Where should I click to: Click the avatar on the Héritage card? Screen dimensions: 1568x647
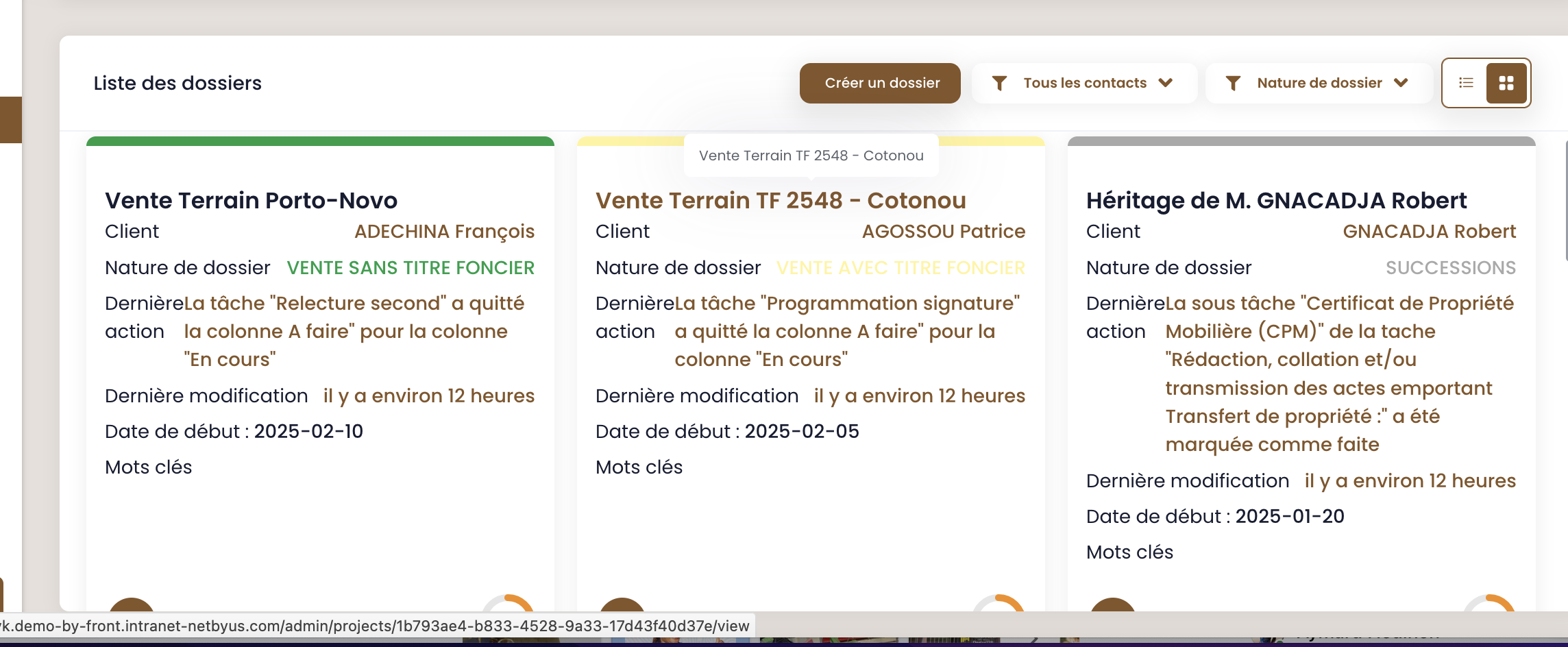1113,605
